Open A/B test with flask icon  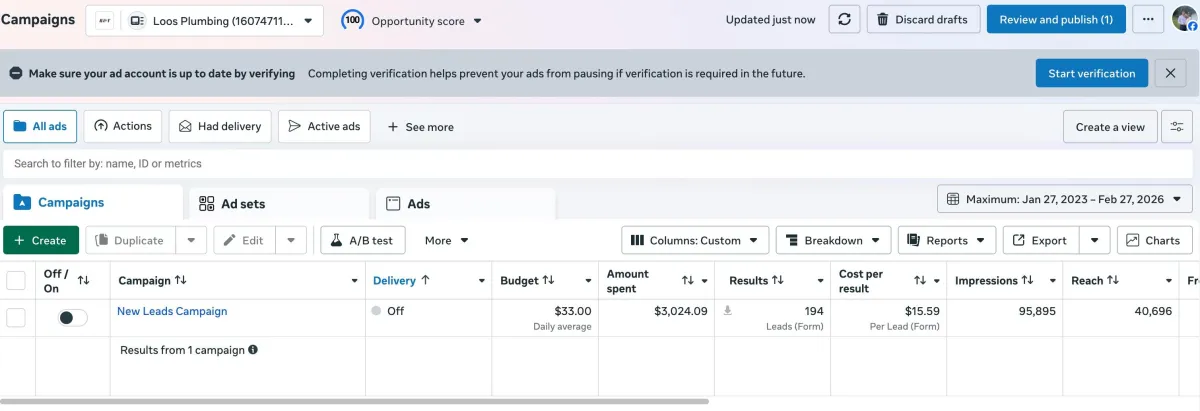[x=362, y=240]
